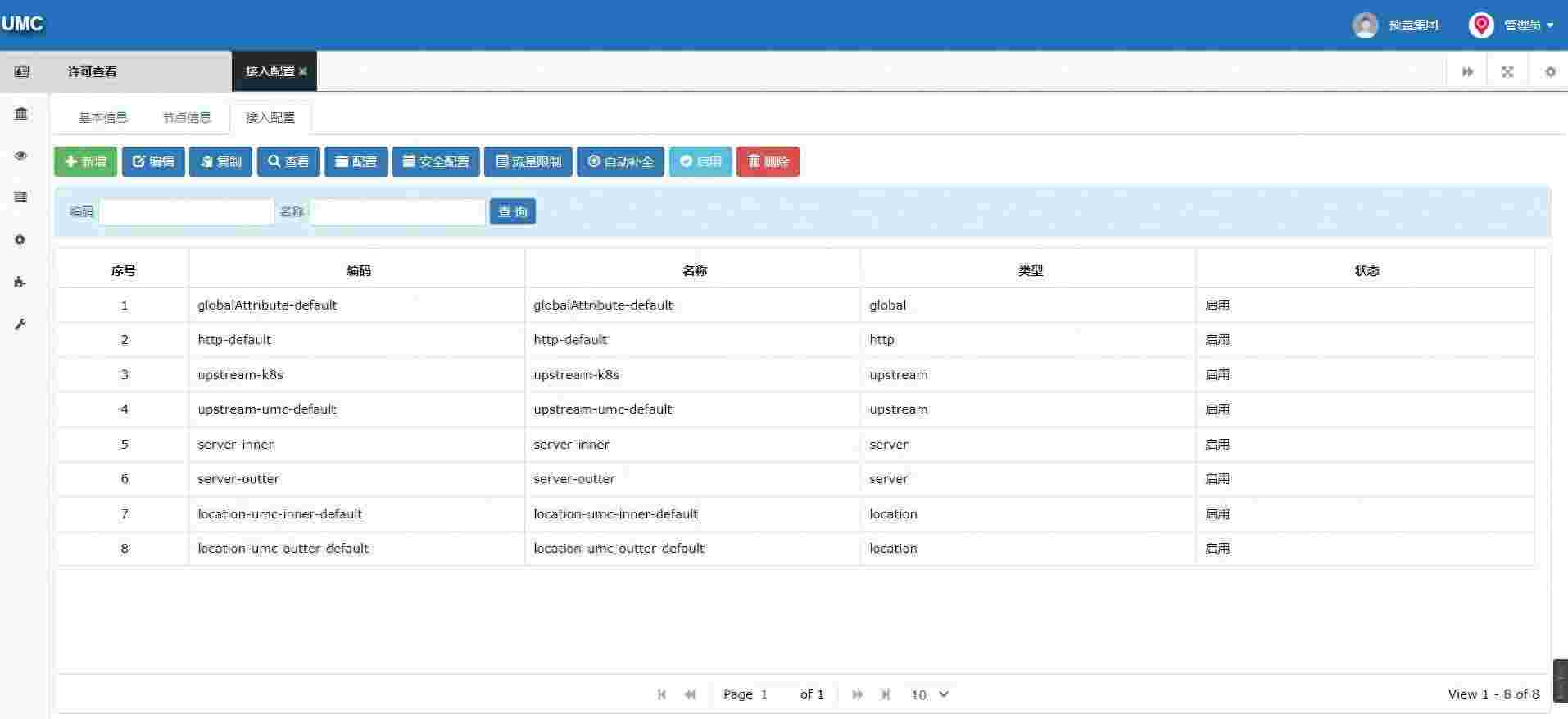The width and height of the screenshot is (1568, 719).
Task: Click the 预置集团 user avatar
Action: 1365,25
